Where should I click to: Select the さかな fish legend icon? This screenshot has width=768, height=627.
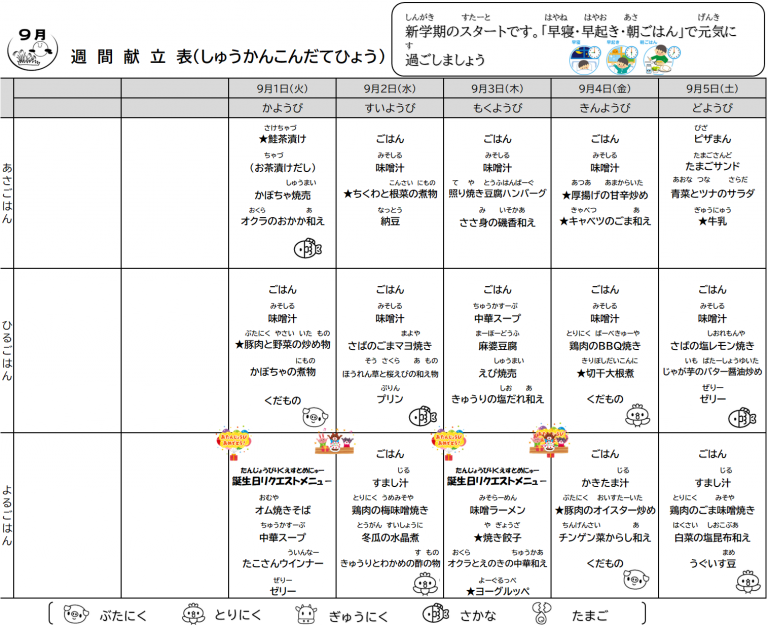[435, 613]
